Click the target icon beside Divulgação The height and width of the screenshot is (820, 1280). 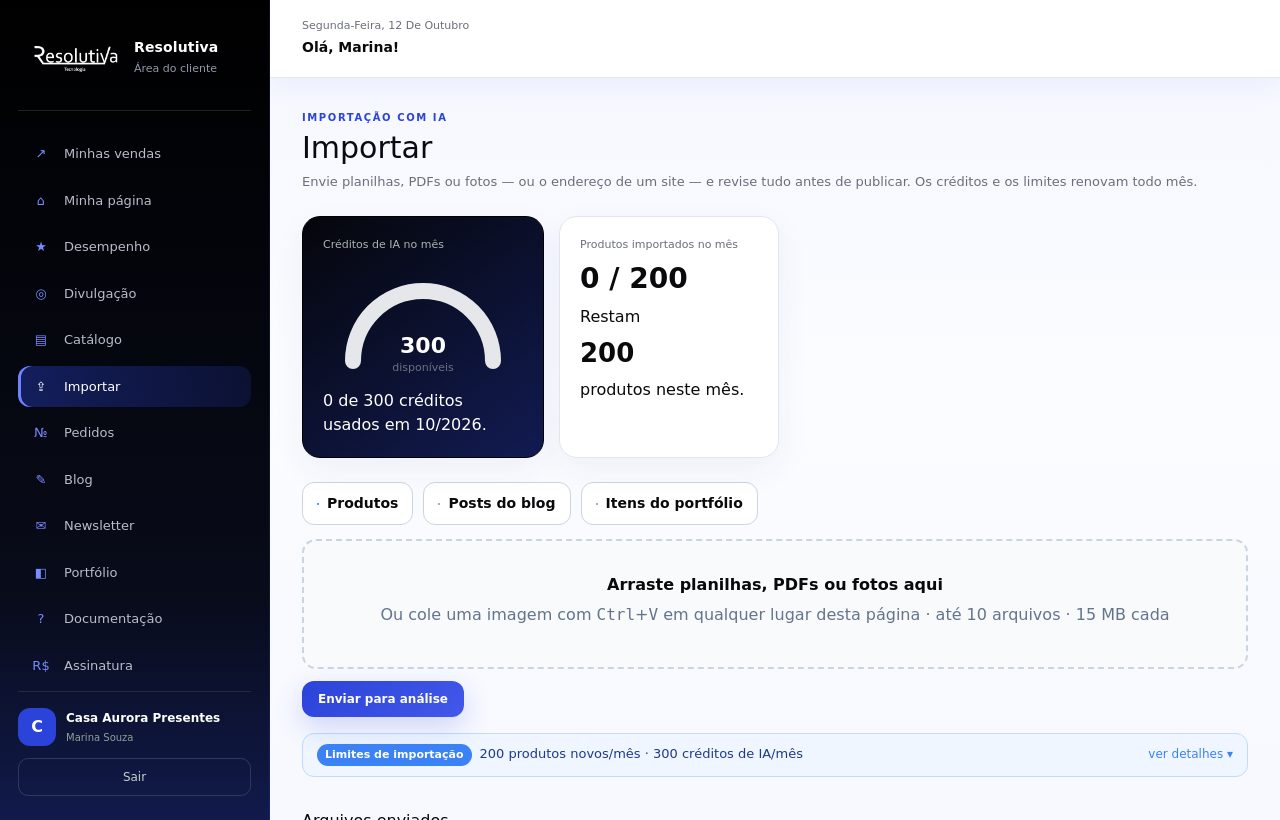41,294
